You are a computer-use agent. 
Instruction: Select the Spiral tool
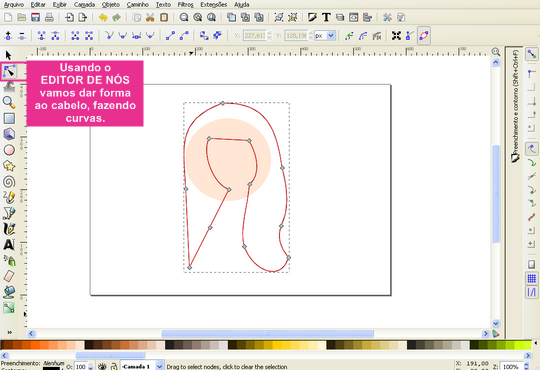pos(9,182)
